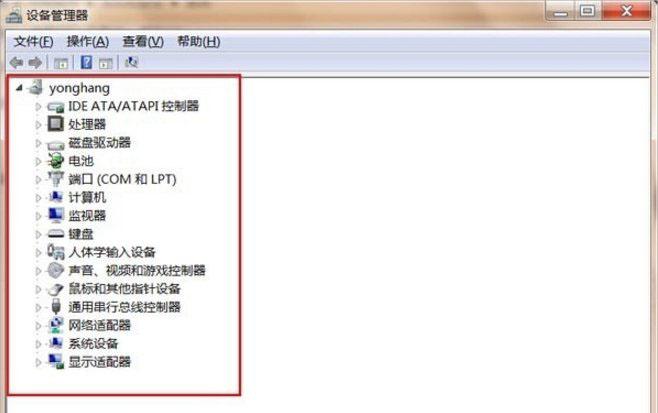This screenshot has height=413, width=658.
Task: Select the 端口 (COM 和 LPT) item
Action: (122, 179)
